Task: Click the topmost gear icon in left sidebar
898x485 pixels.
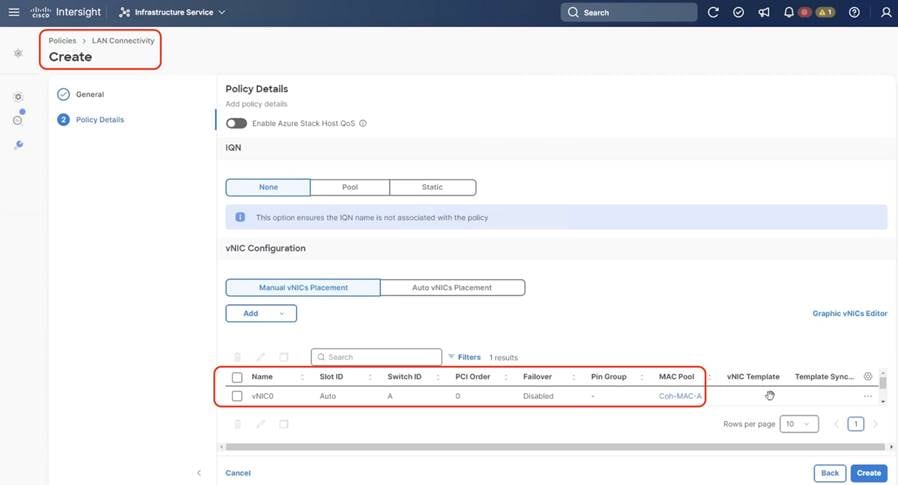Action: click(x=18, y=53)
